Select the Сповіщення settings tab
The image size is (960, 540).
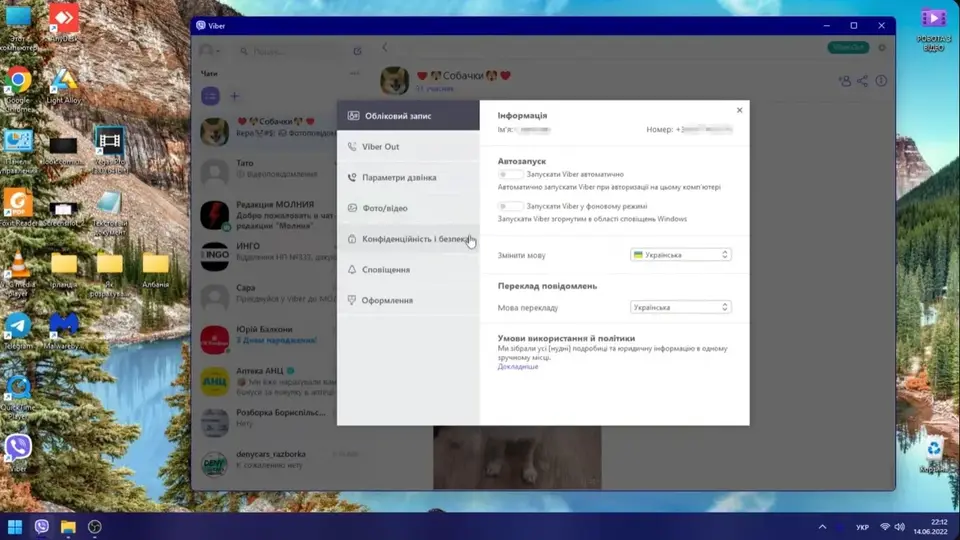point(408,269)
